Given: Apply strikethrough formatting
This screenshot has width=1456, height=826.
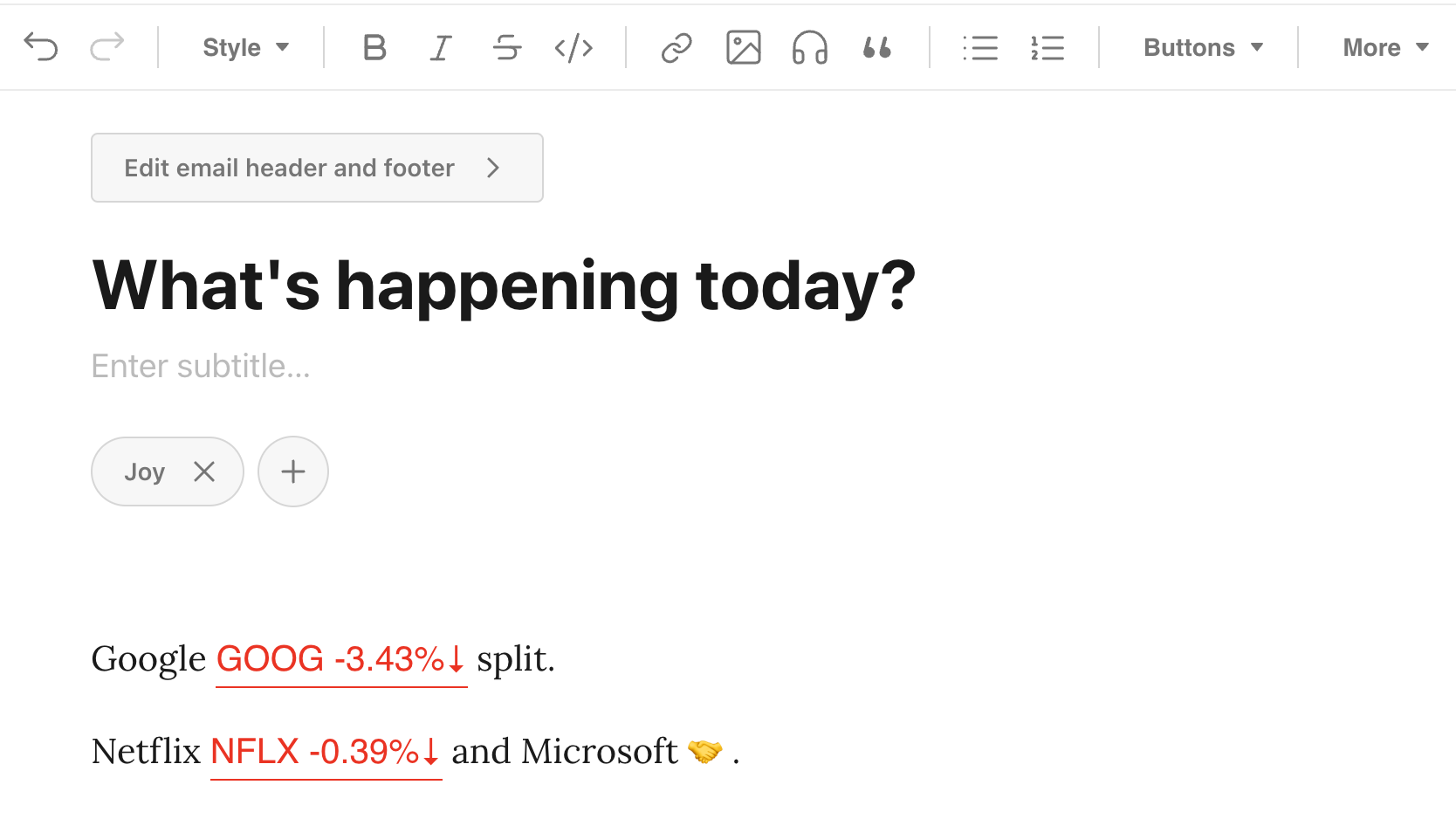Looking at the screenshot, I should 507,47.
